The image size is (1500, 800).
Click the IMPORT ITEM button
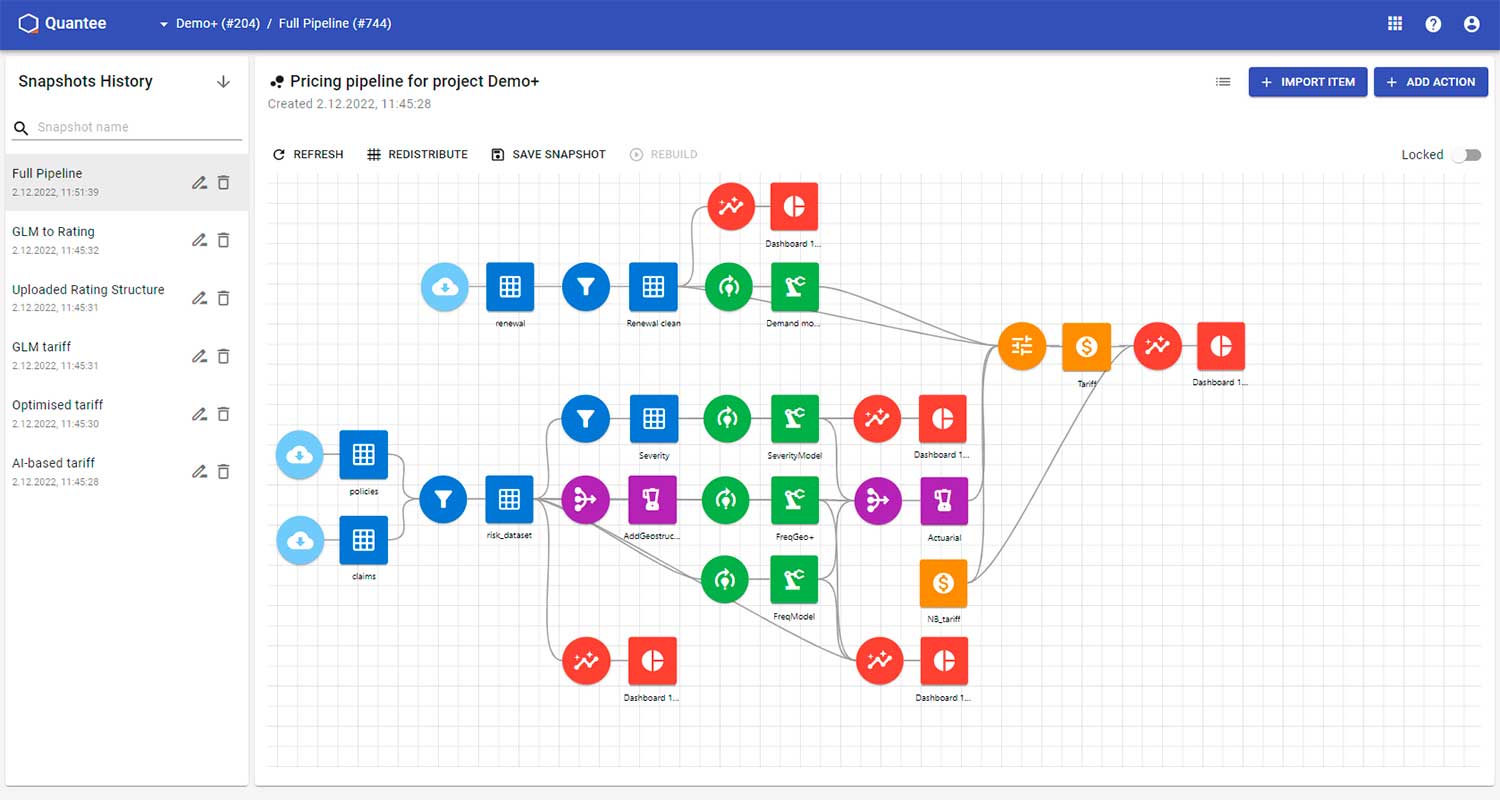coord(1307,82)
